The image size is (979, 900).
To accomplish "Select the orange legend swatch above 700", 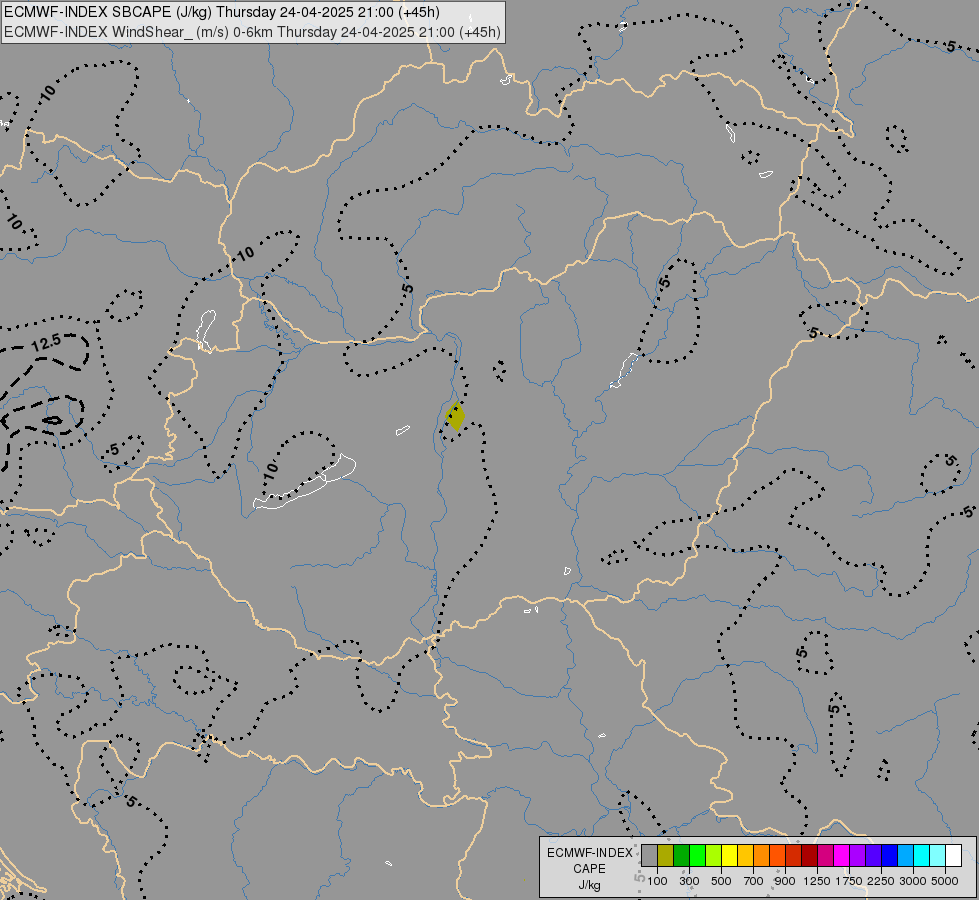I will pyautogui.click(x=761, y=856).
